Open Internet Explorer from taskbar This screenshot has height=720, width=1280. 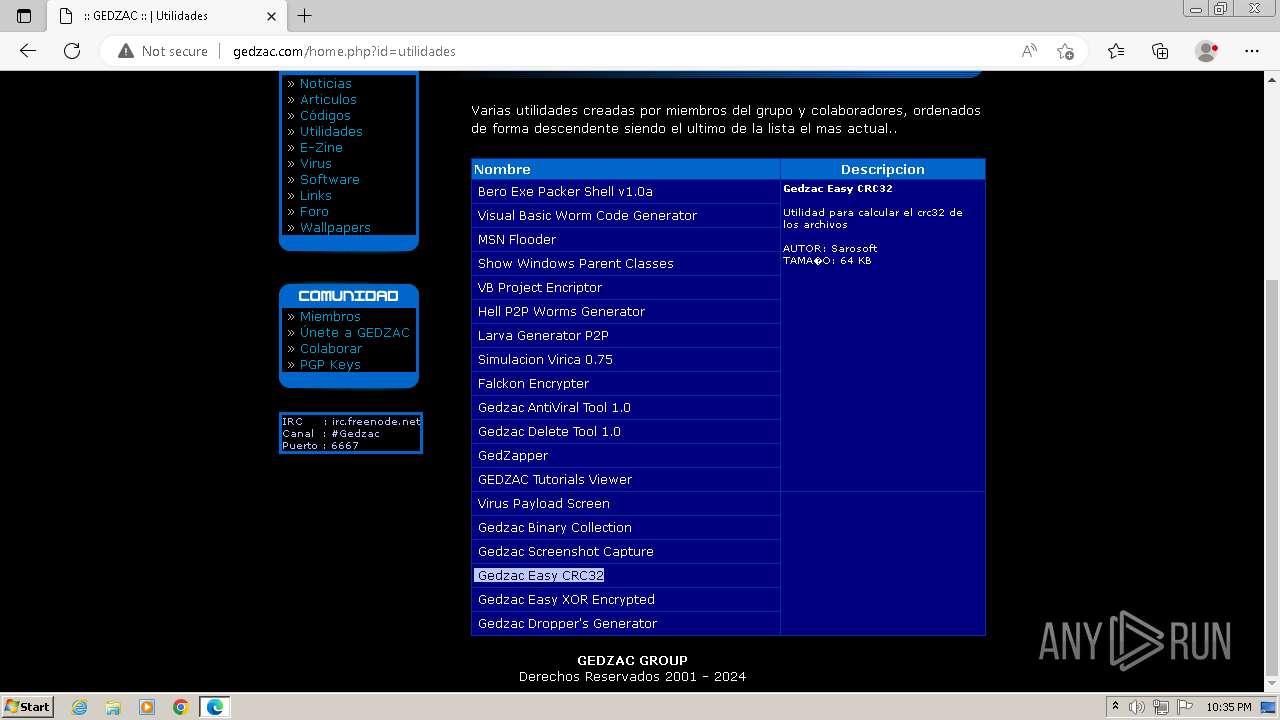pyautogui.click(x=79, y=707)
